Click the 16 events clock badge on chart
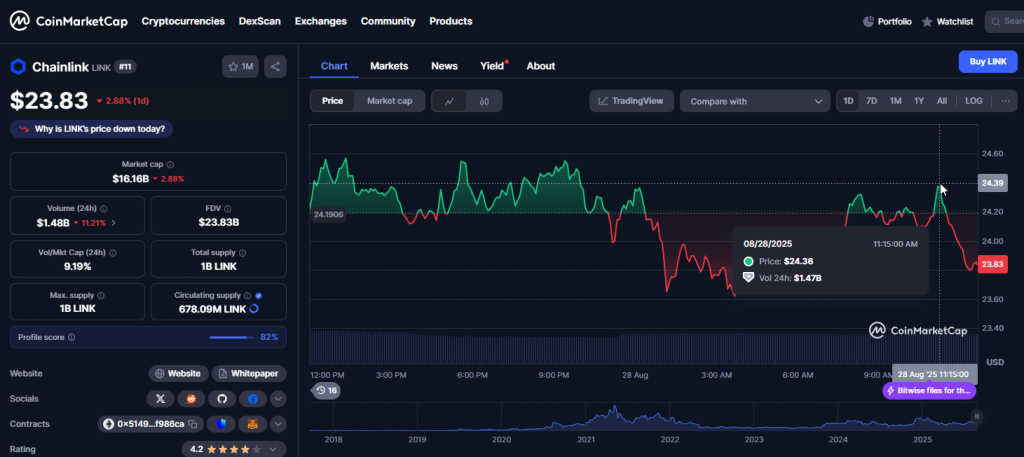Screen dimensions: 1024x457 326,390
